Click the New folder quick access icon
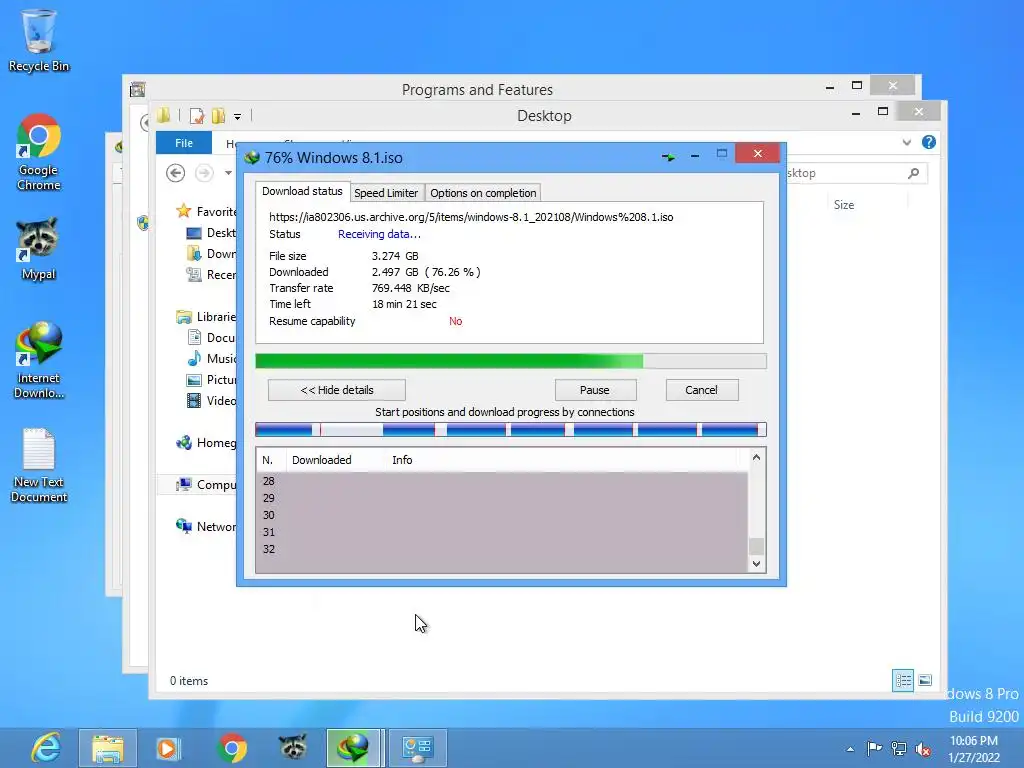 tap(219, 116)
